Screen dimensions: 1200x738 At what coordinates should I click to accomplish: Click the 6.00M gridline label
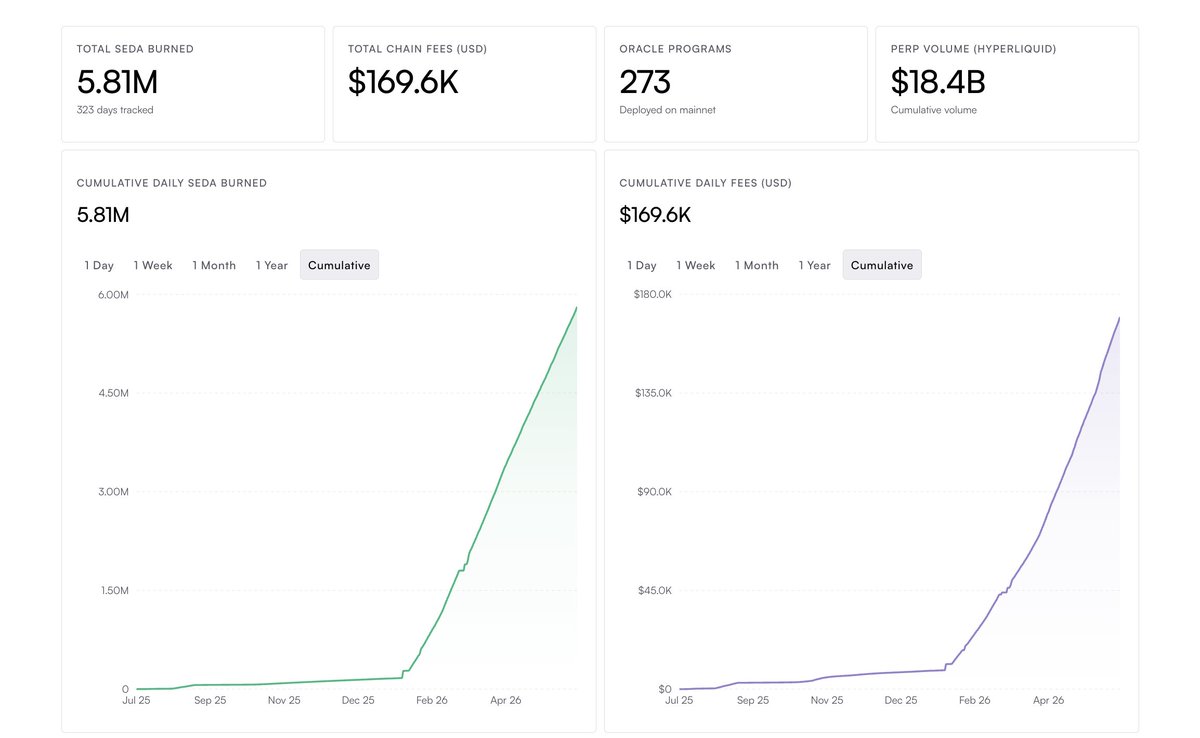[x=113, y=294]
